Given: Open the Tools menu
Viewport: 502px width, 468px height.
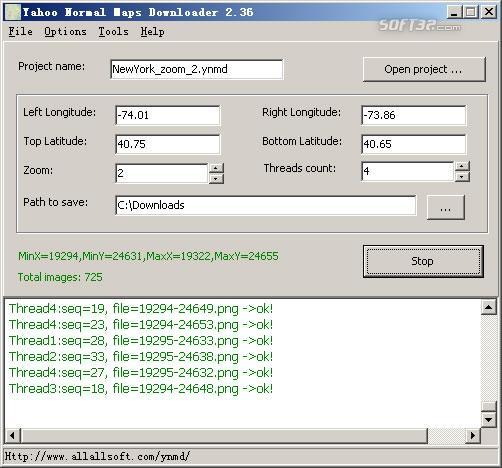Looking at the screenshot, I should pos(113,32).
